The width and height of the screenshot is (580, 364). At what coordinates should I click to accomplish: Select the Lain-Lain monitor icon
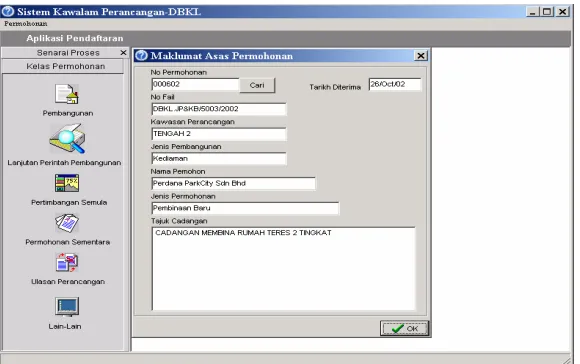tap(67, 307)
